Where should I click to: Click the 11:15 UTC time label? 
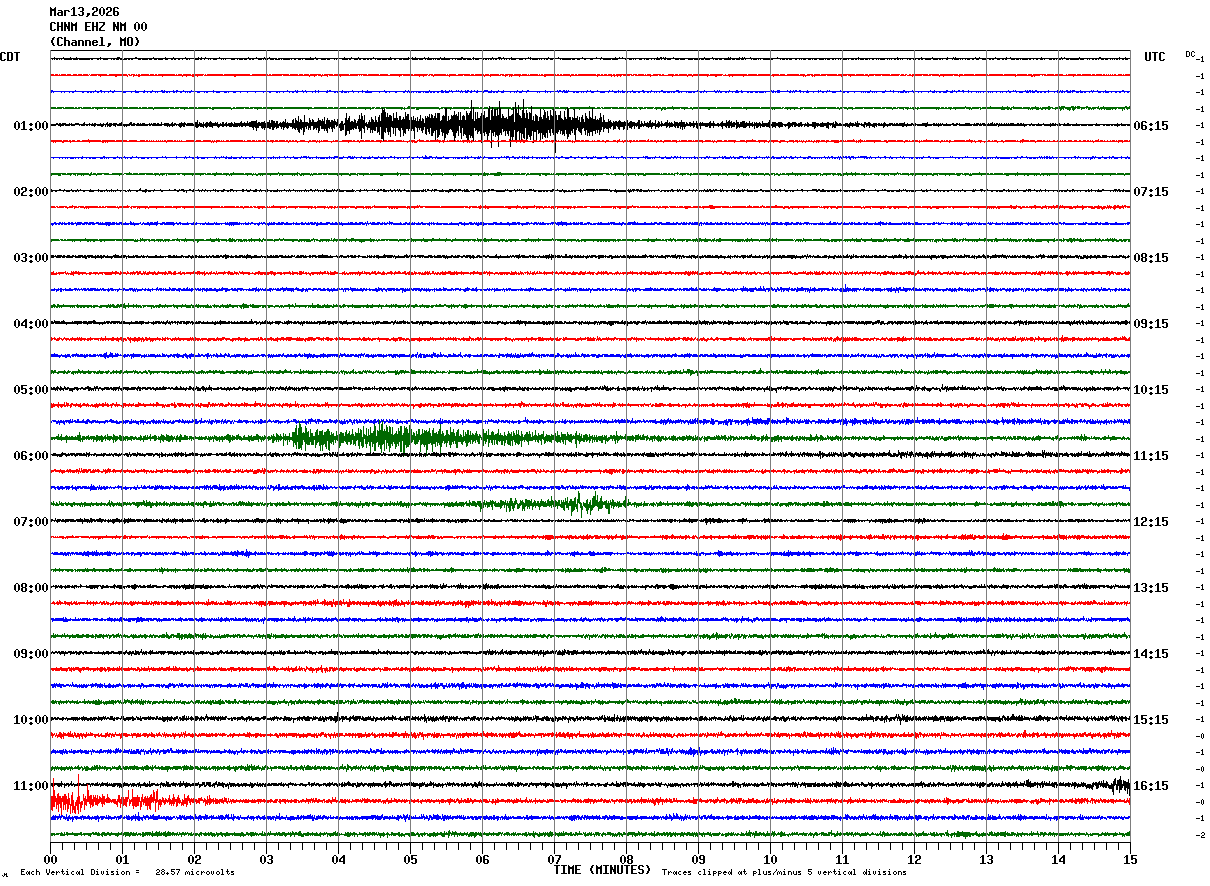(1151, 456)
